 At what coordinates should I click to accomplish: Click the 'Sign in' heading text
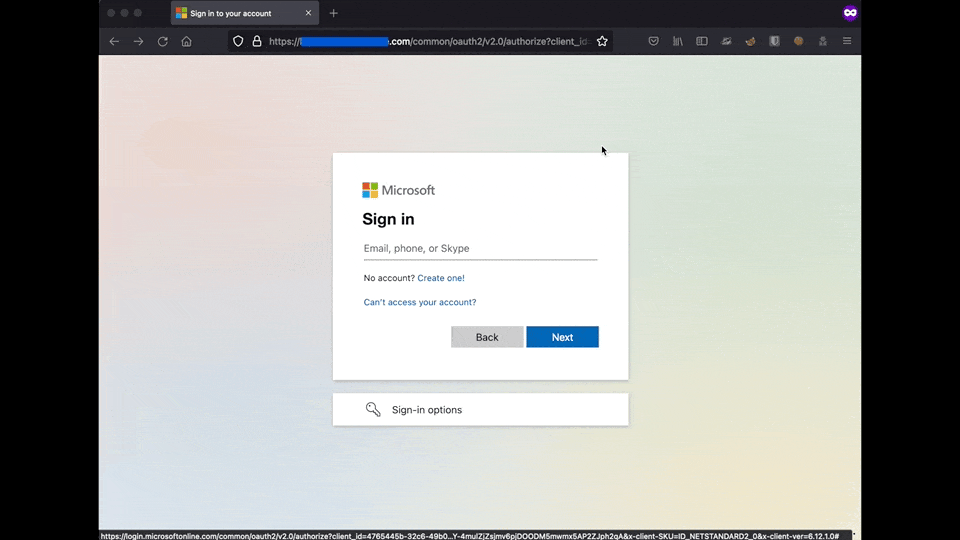click(x=388, y=219)
